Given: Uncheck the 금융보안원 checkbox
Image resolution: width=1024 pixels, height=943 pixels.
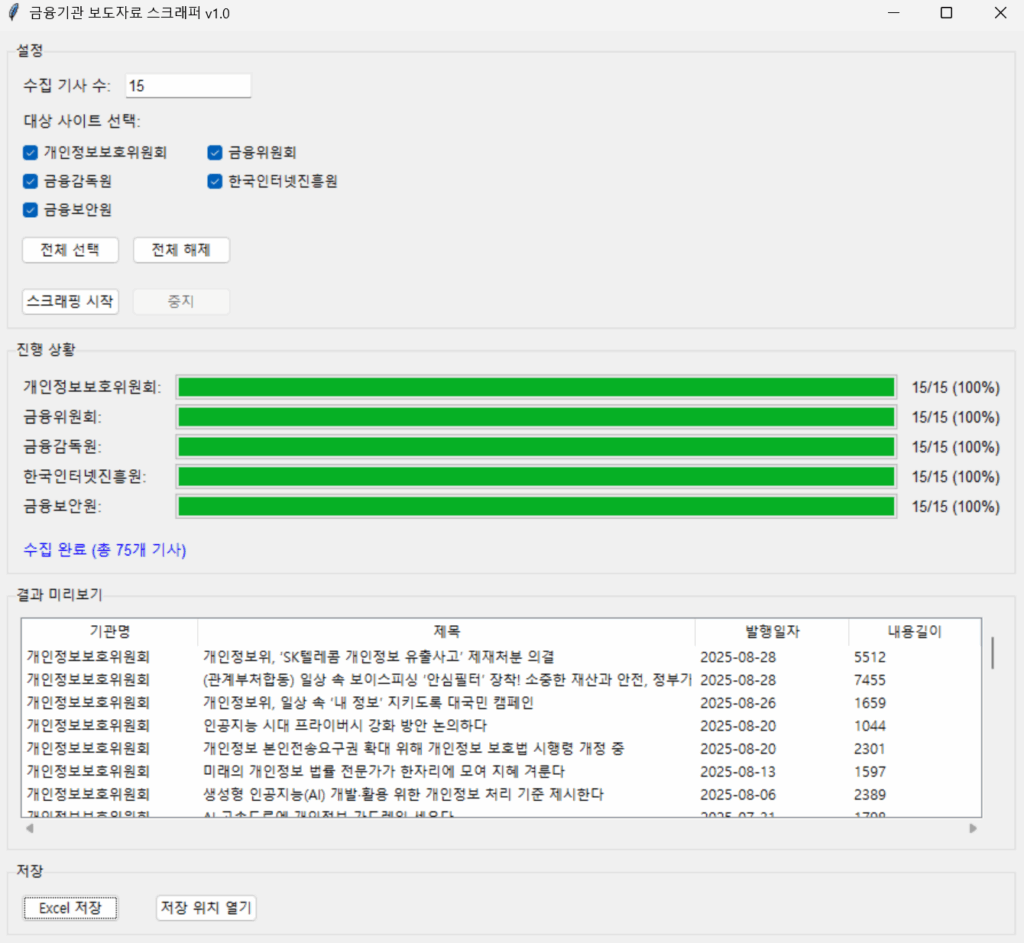Looking at the screenshot, I should click(30, 210).
